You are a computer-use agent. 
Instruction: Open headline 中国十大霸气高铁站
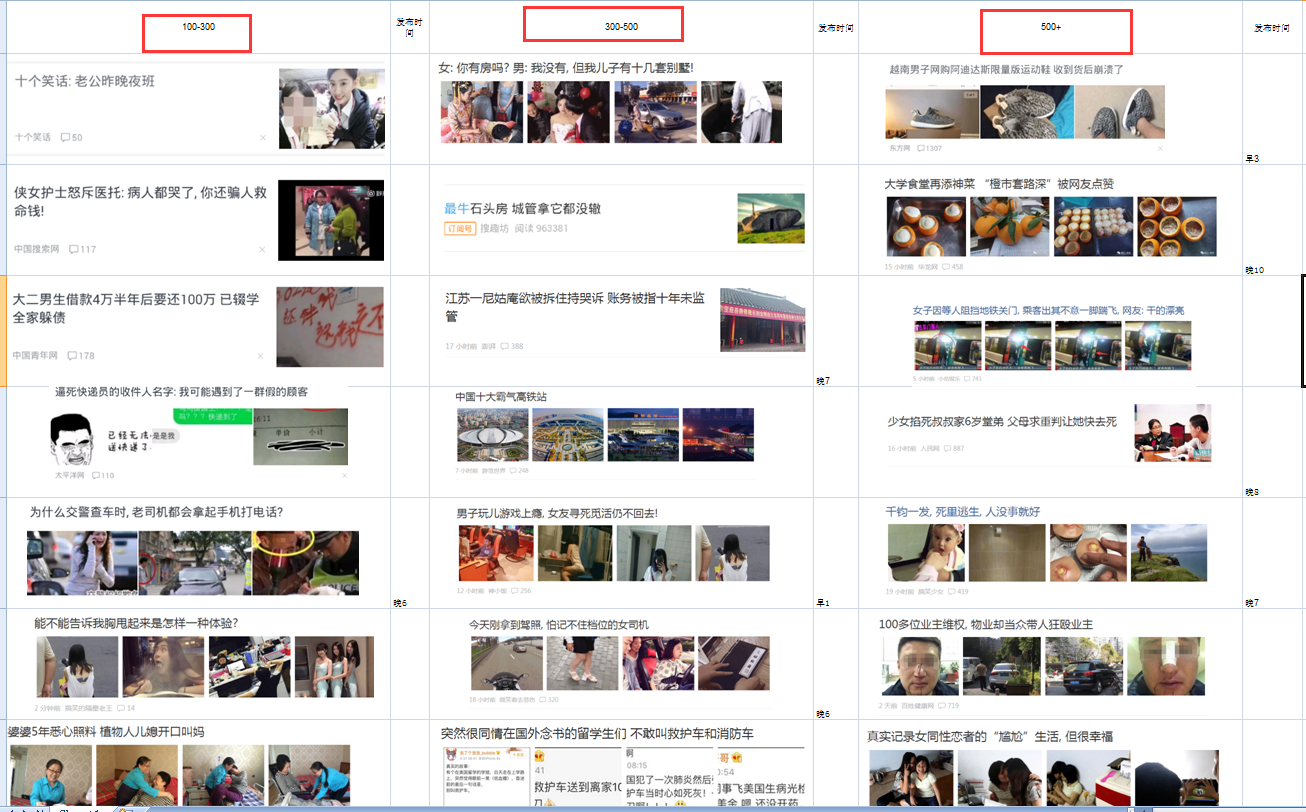point(501,397)
